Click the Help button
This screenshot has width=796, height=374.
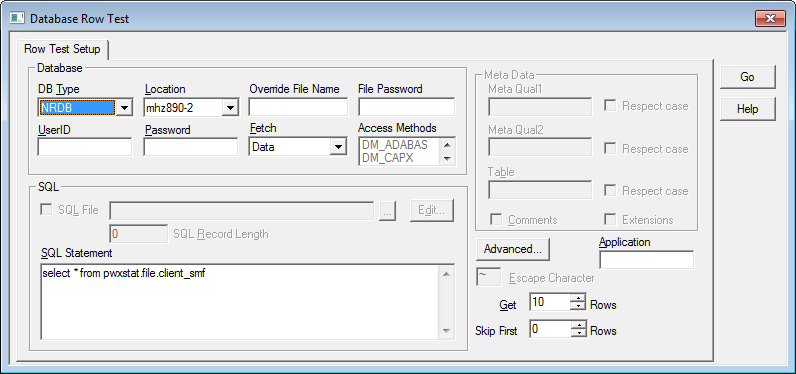(x=747, y=109)
